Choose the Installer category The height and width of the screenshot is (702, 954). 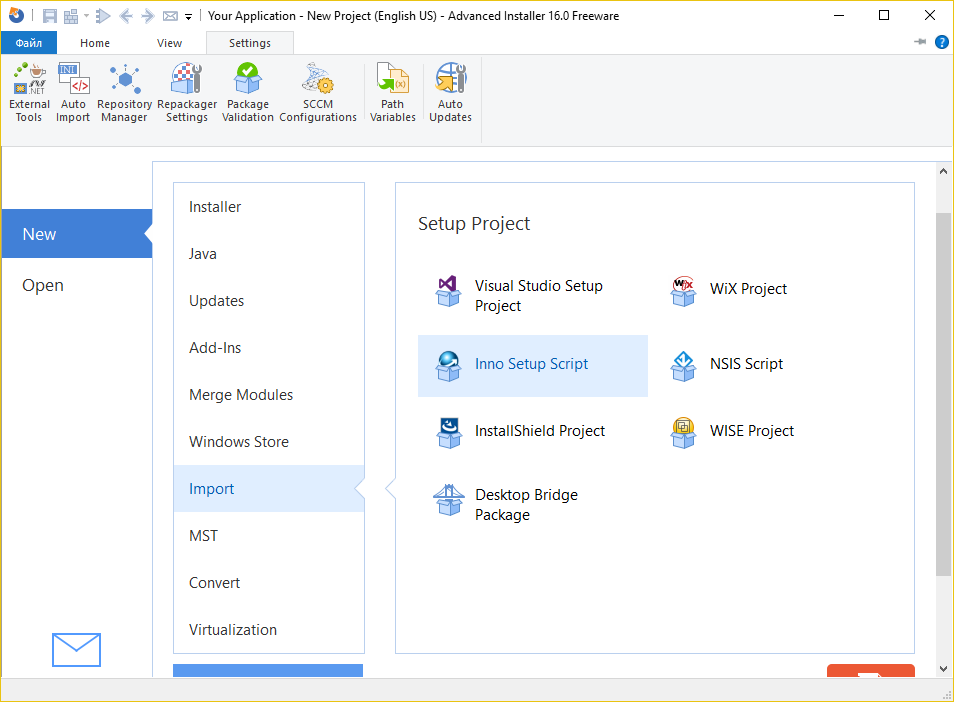click(269, 207)
